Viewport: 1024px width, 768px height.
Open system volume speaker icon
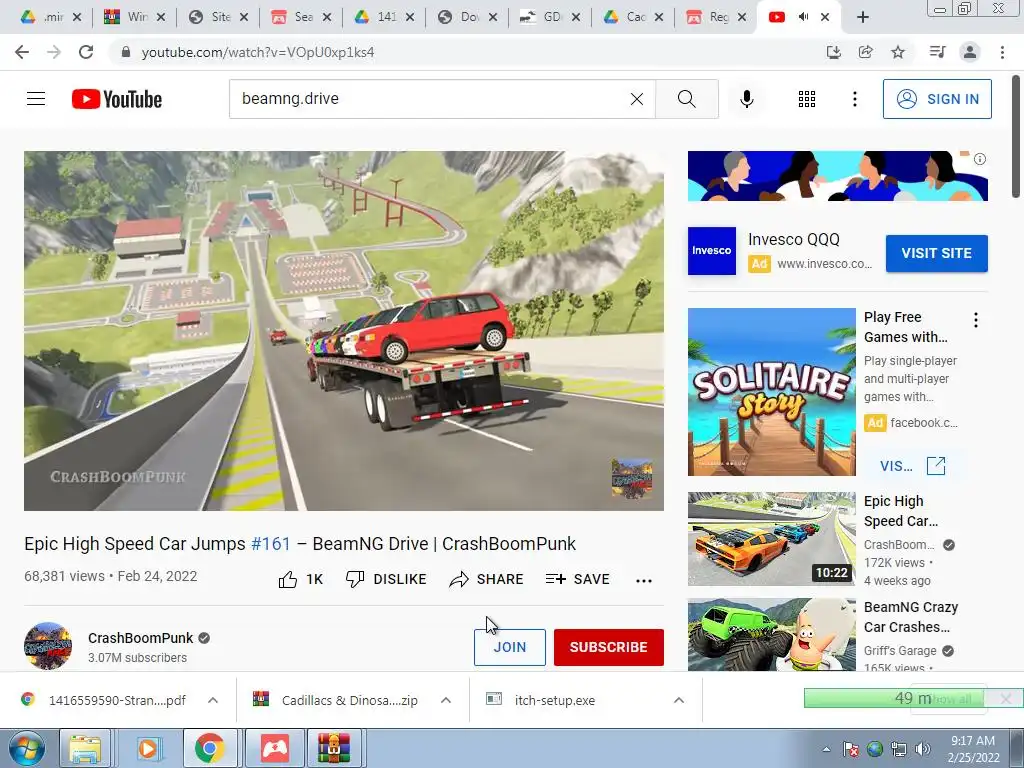coord(923,749)
